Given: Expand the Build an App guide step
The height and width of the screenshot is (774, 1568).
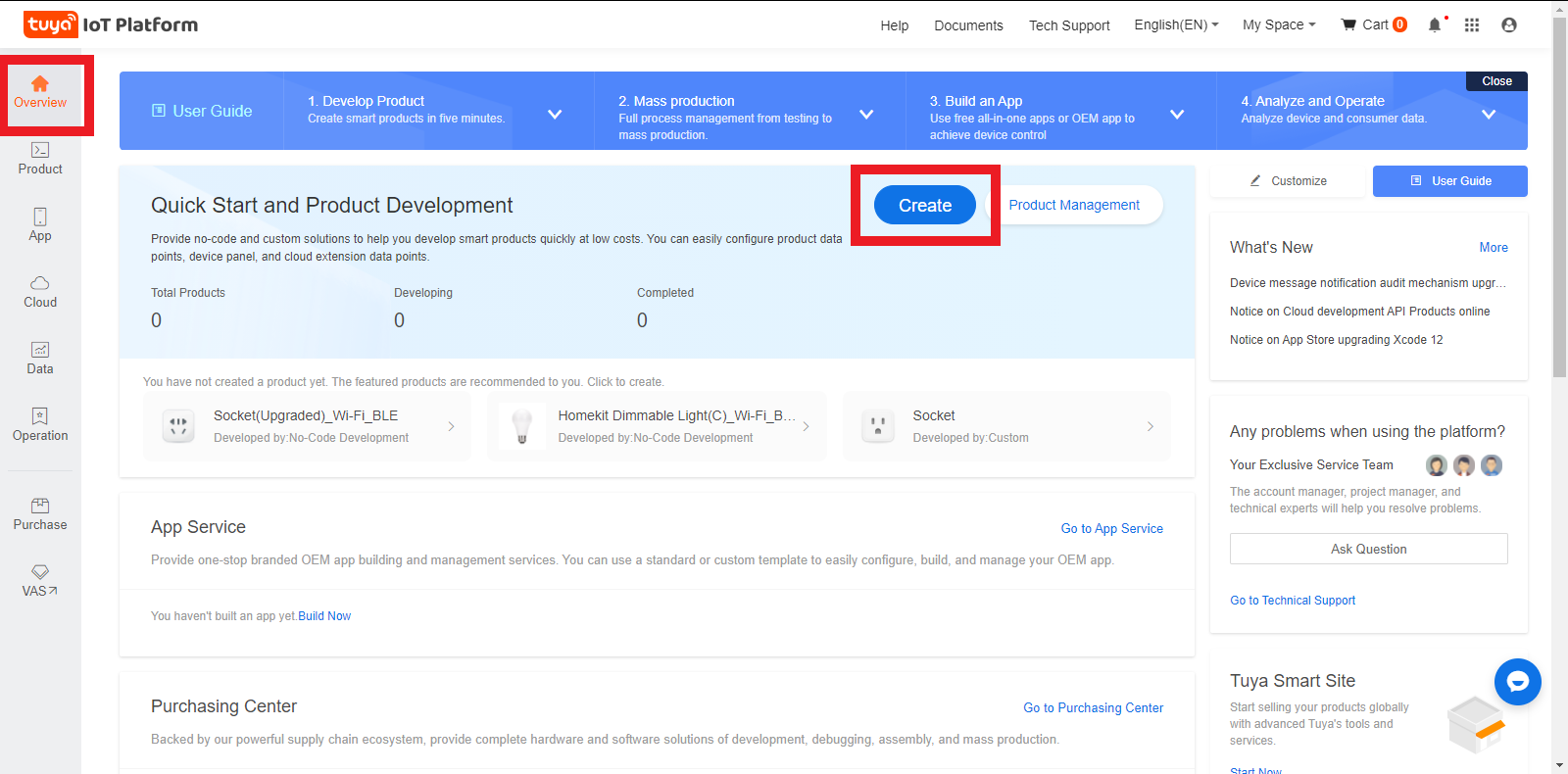Looking at the screenshot, I should (1177, 114).
